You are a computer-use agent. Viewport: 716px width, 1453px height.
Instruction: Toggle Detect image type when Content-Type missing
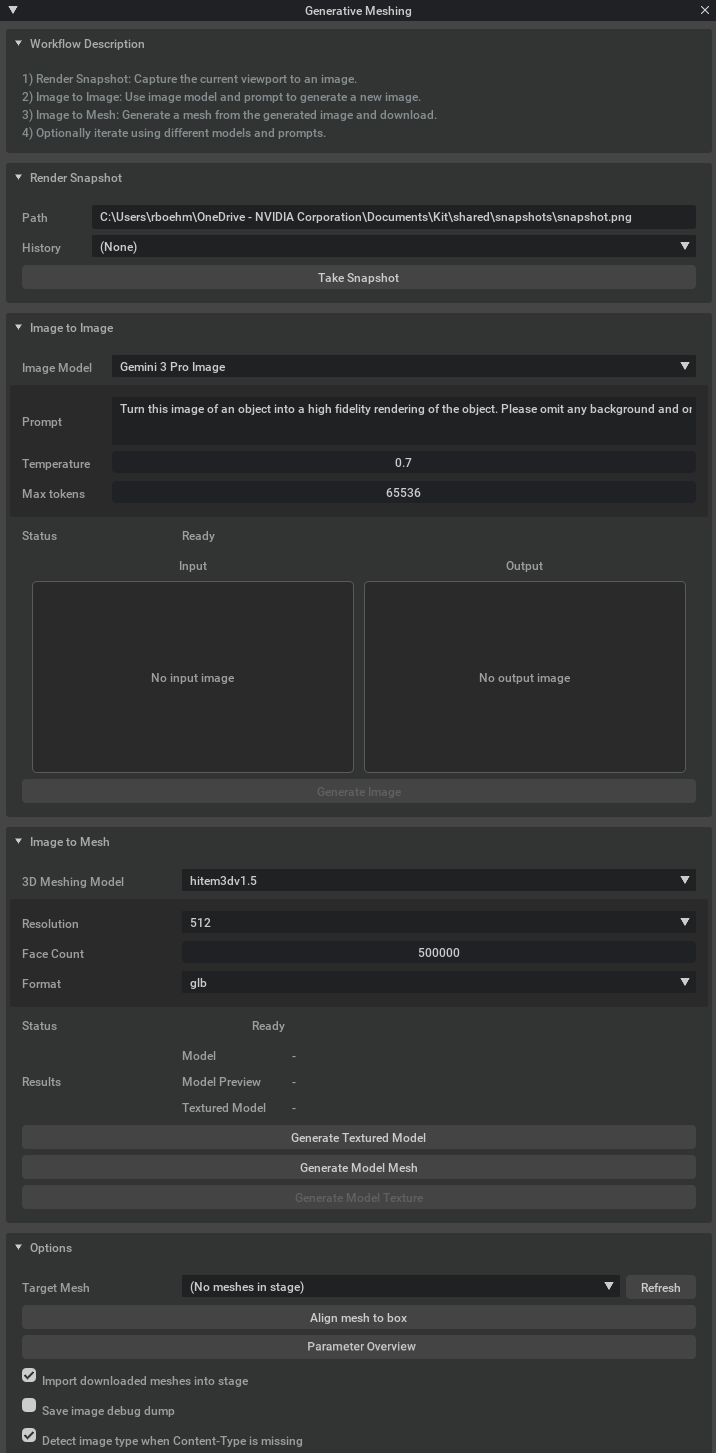pos(29,1436)
